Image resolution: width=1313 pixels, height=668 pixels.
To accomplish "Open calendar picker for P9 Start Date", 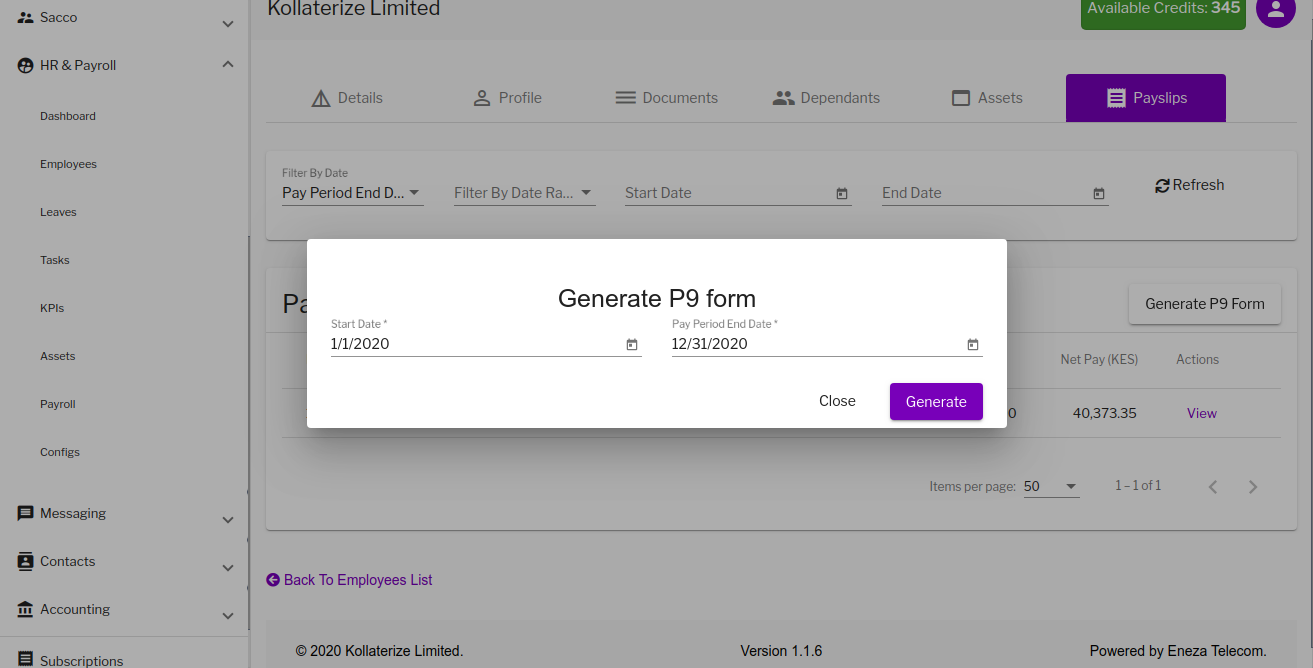I will click(x=632, y=345).
